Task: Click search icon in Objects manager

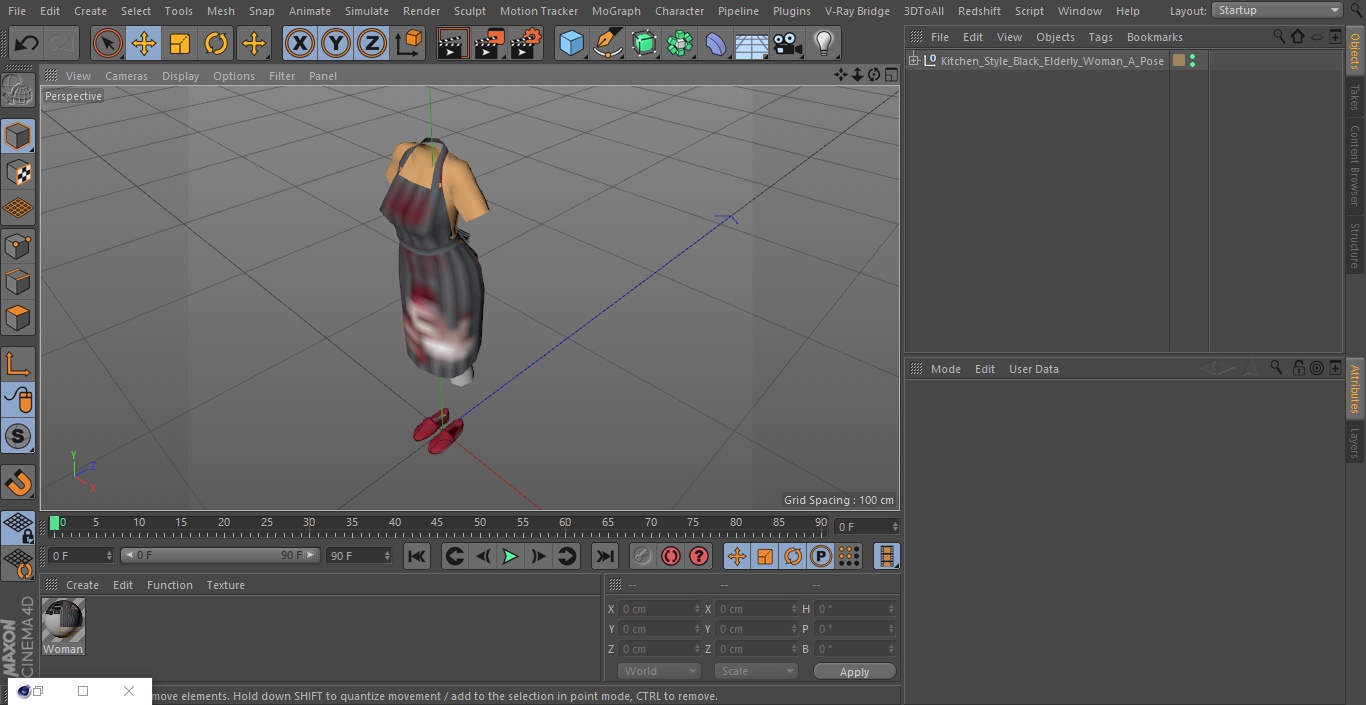Action: [x=1279, y=36]
